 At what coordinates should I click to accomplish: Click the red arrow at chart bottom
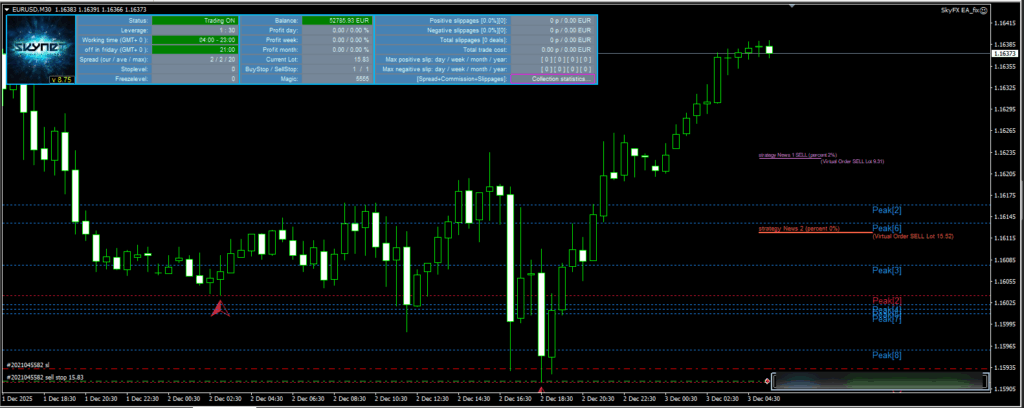pos(541,376)
